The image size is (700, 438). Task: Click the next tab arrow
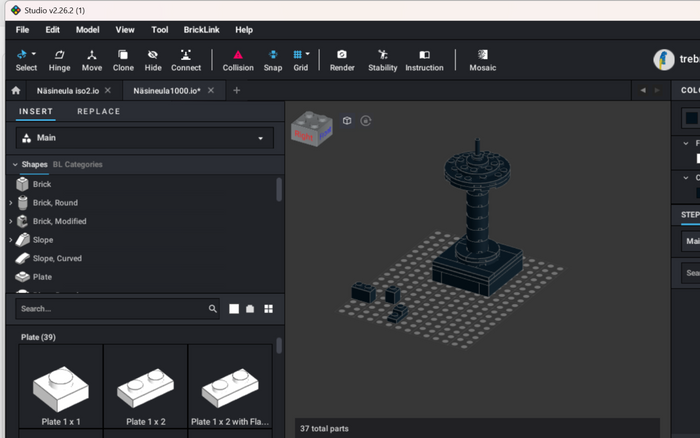click(x=657, y=90)
